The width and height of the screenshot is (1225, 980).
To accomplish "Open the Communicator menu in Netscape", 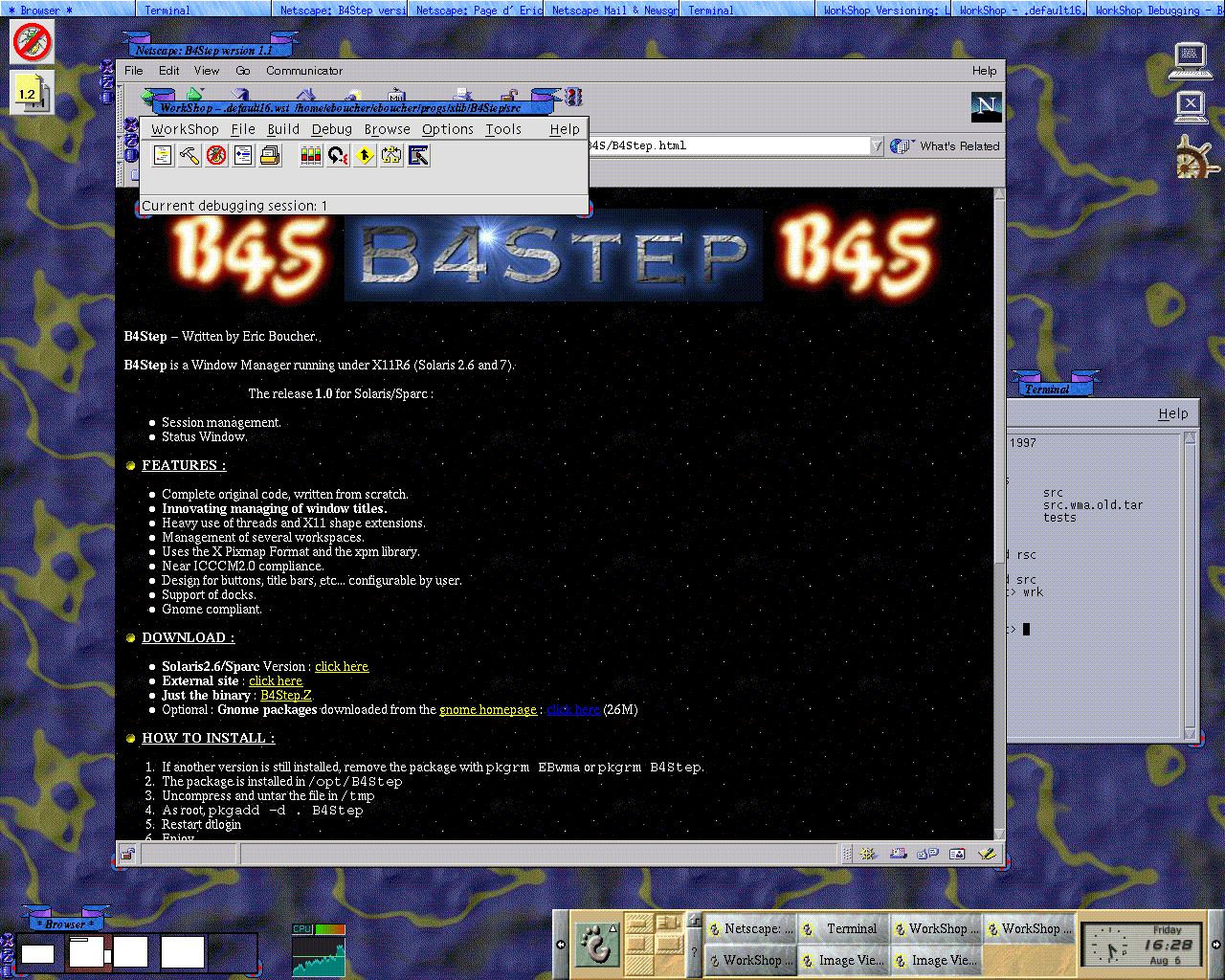I will 304,70.
